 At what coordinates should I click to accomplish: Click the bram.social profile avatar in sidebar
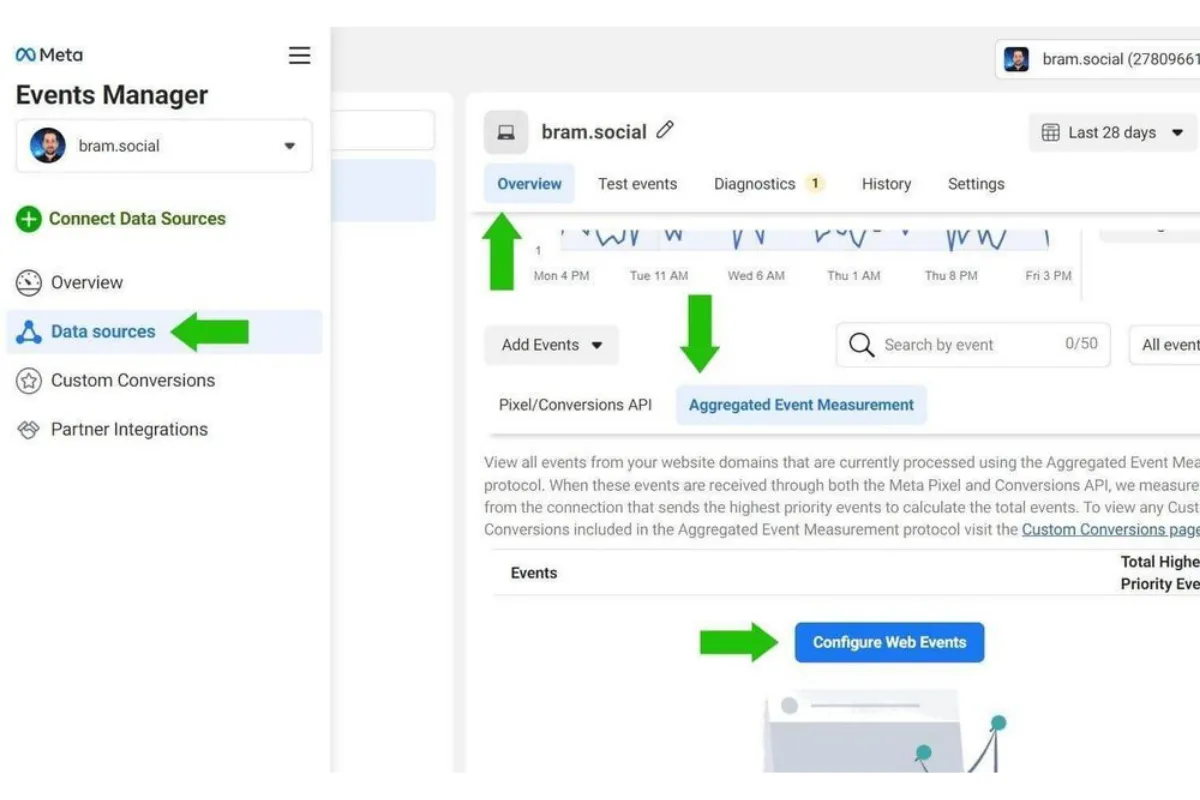(48, 146)
